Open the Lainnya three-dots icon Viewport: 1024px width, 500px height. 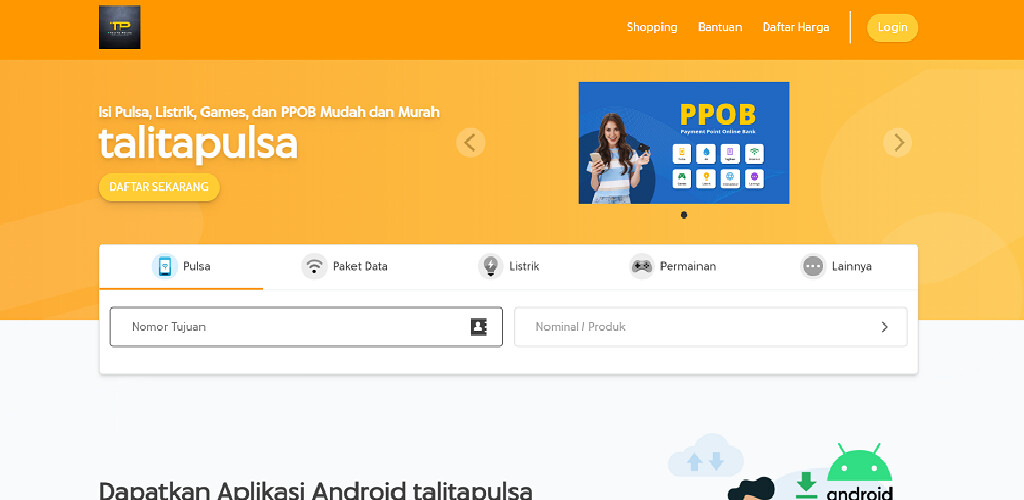point(813,266)
